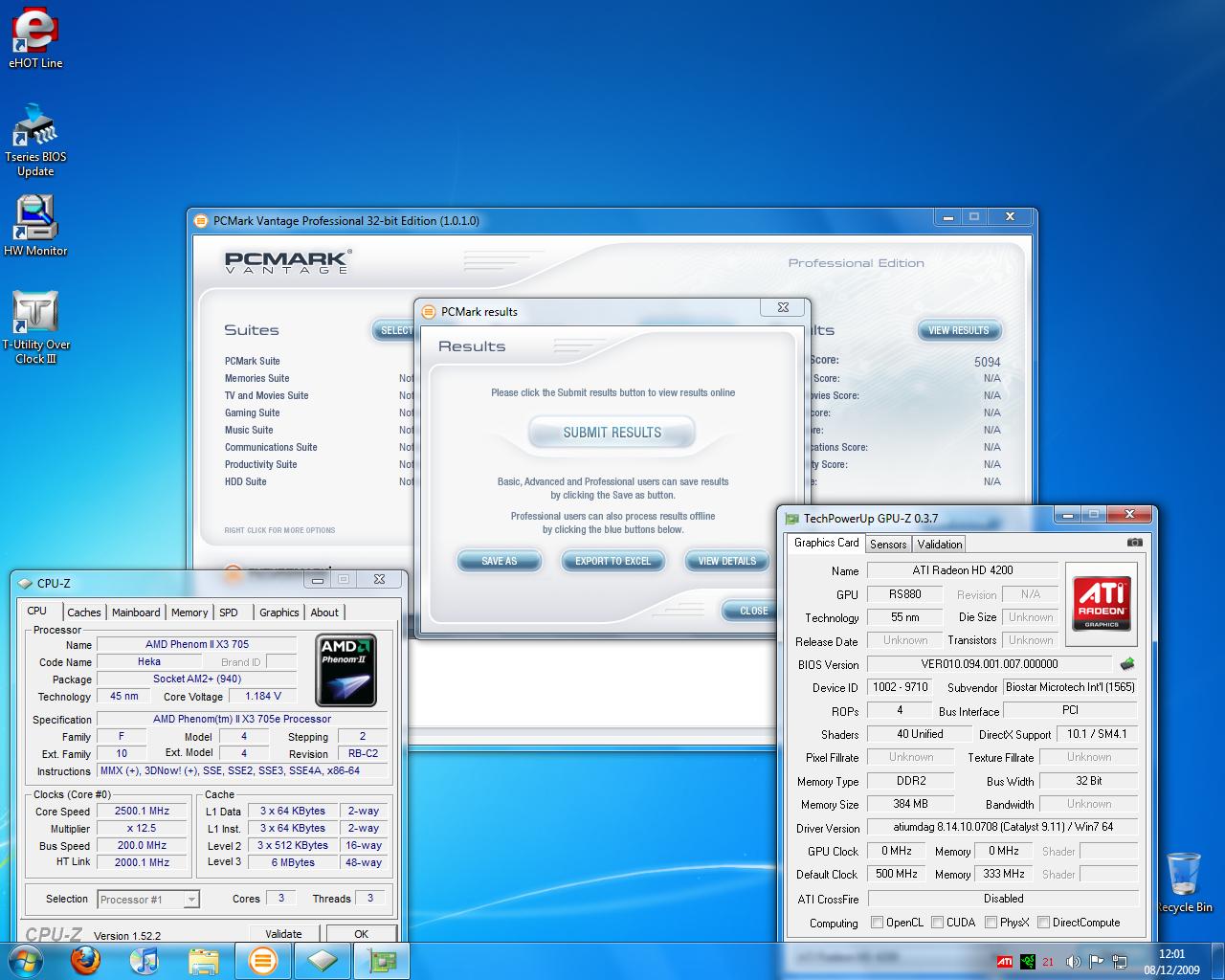
Task: Click the AMD Phenom II logo in CPU-Z
Action: coord(345,670)
